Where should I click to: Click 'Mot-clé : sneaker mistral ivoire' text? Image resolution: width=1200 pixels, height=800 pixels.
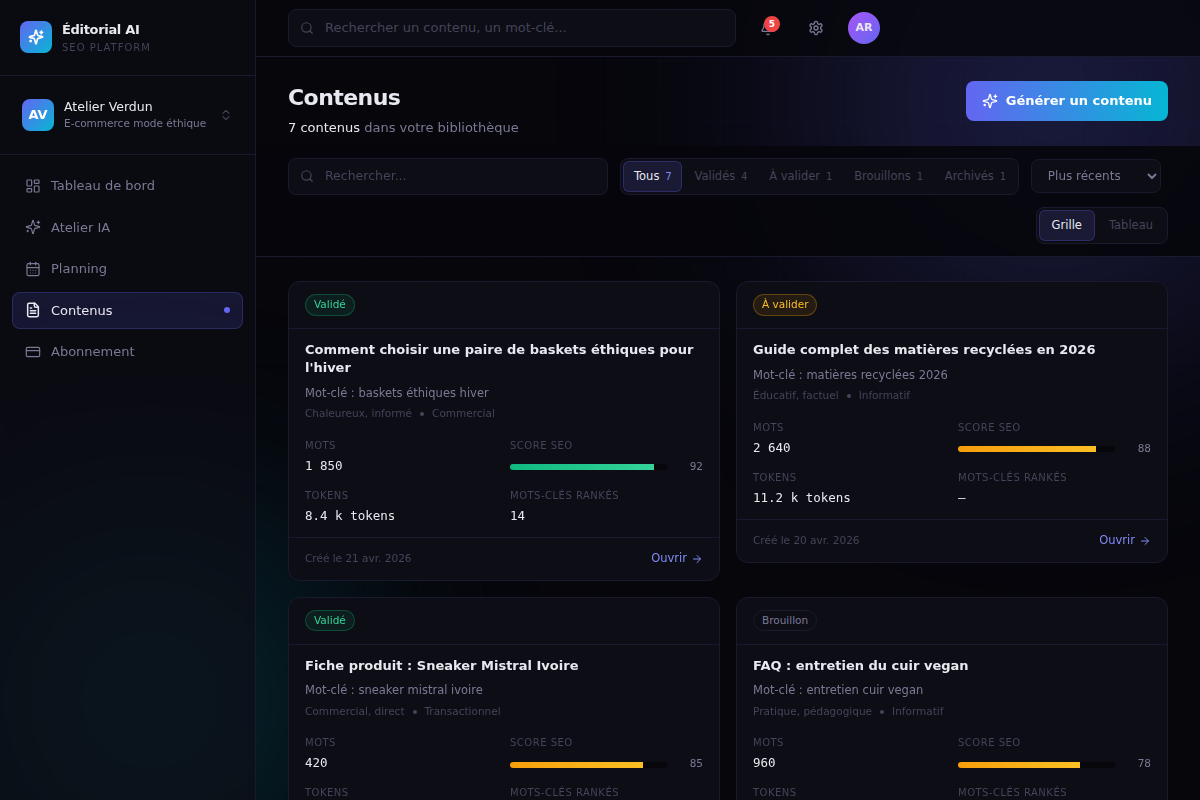(394, 690)
